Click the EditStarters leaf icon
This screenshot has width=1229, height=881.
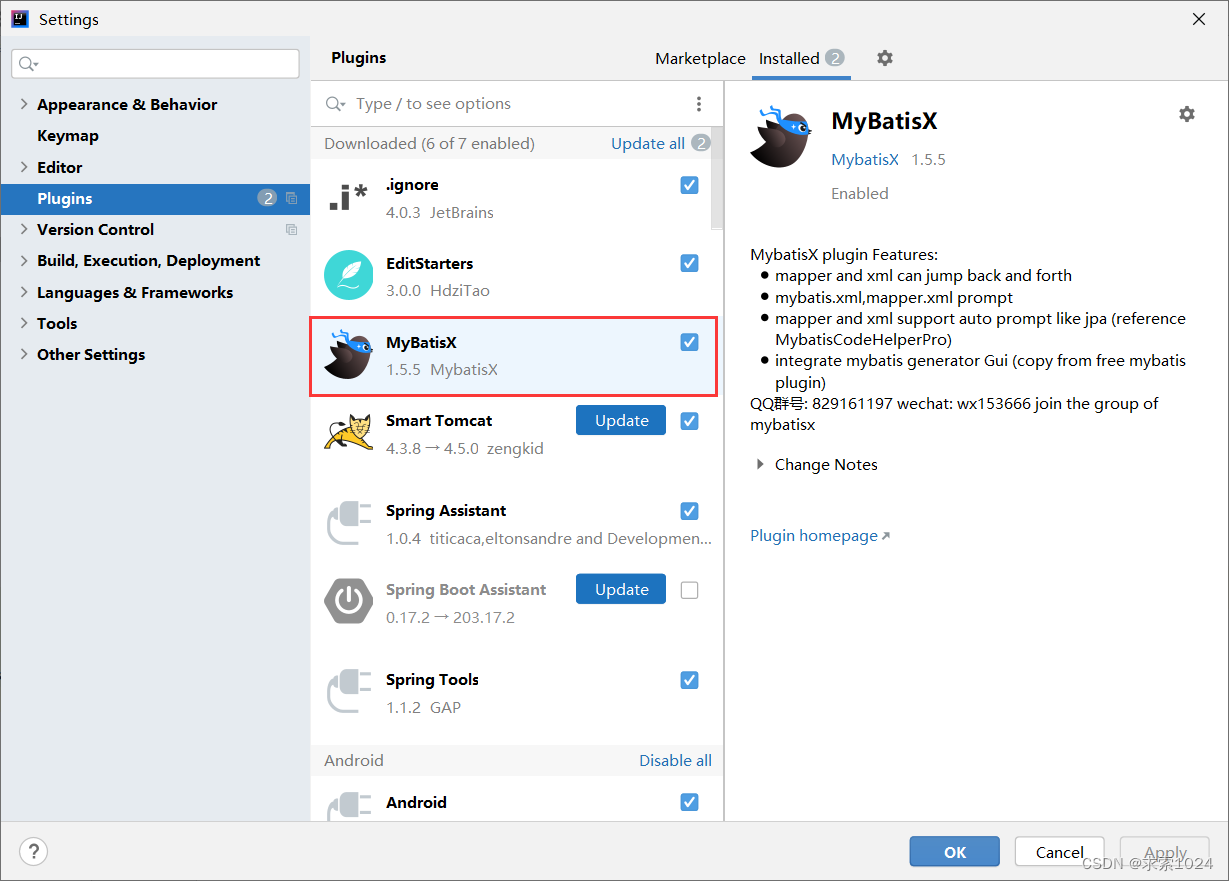pos(348,275)
